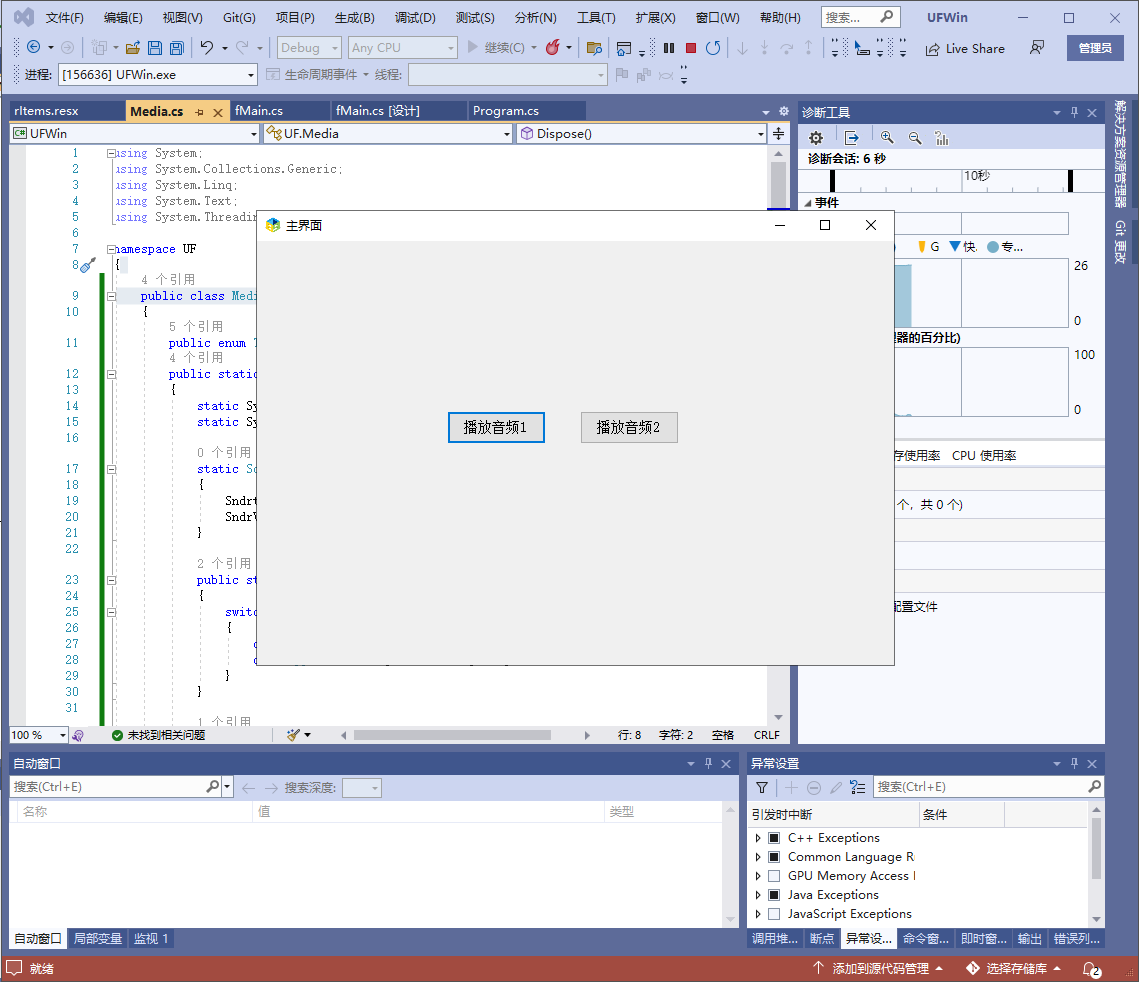Open the process UFWin.exe dropdown
The image size is (1139, 982).
pyautogui.click(x=158, y=75)
